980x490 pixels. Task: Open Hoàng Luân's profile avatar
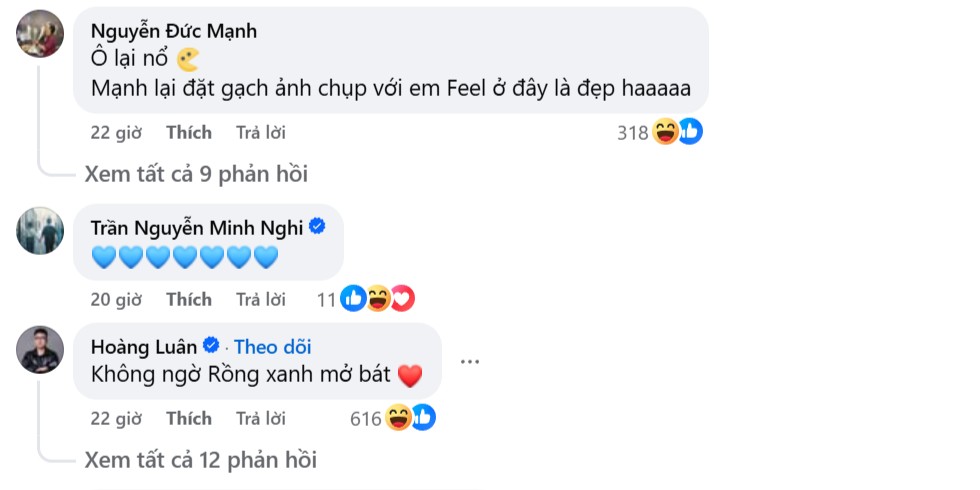click(40, 350)
